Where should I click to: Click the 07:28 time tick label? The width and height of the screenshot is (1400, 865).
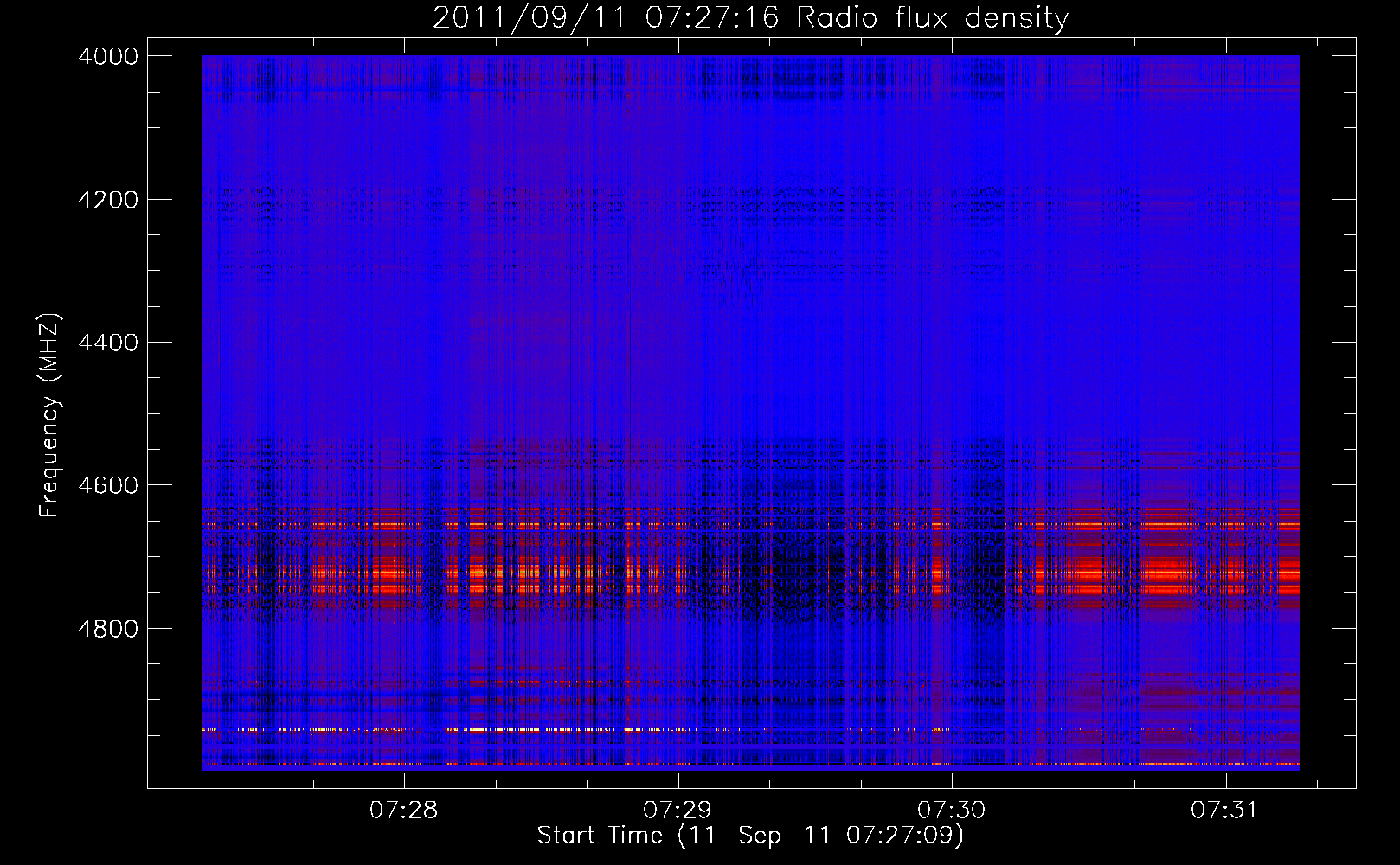click(x=404, y=811)
